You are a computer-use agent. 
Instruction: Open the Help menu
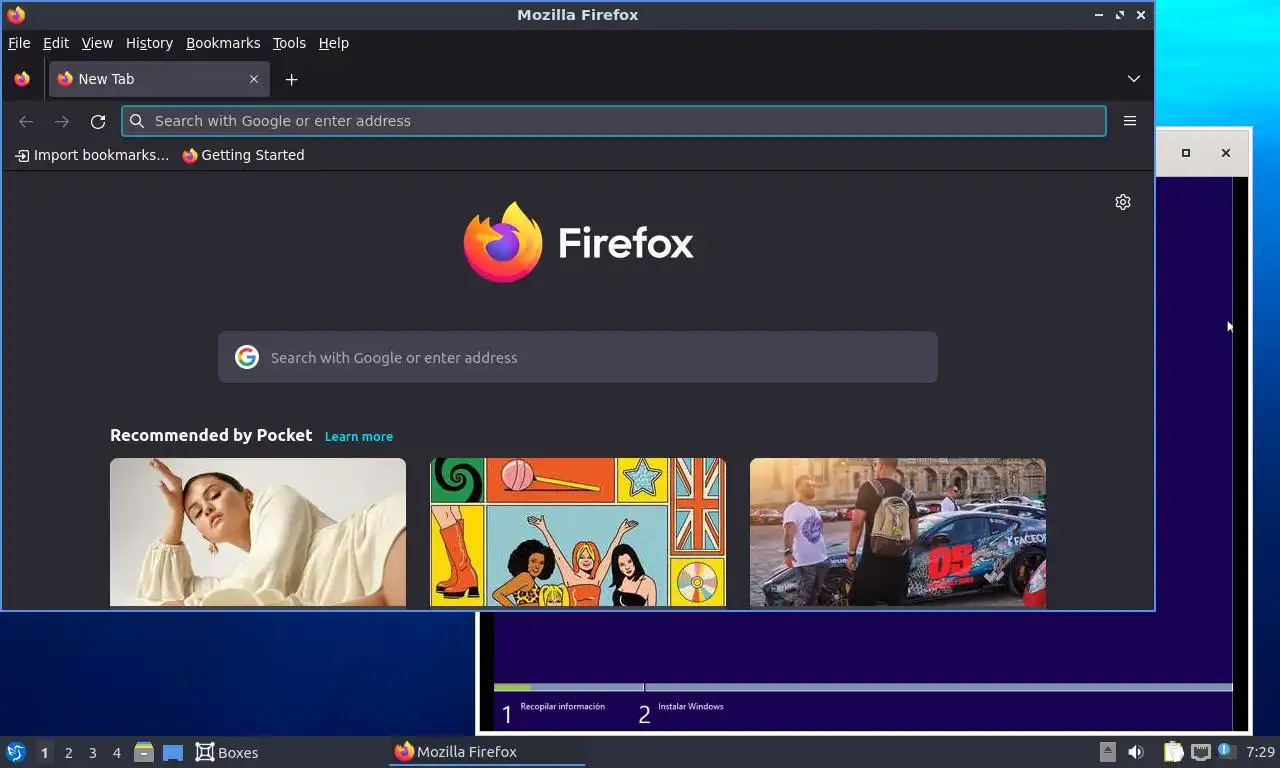pyautogui.click(x=334, y=43)
